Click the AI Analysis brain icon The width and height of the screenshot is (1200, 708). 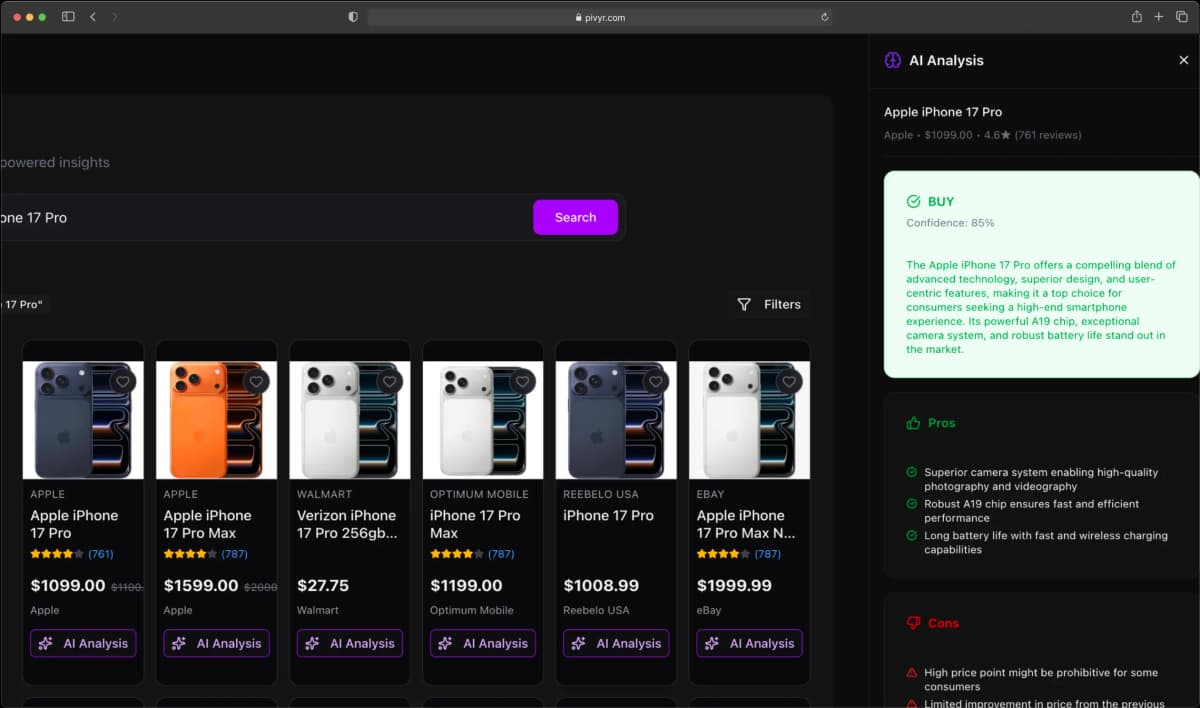892,60
